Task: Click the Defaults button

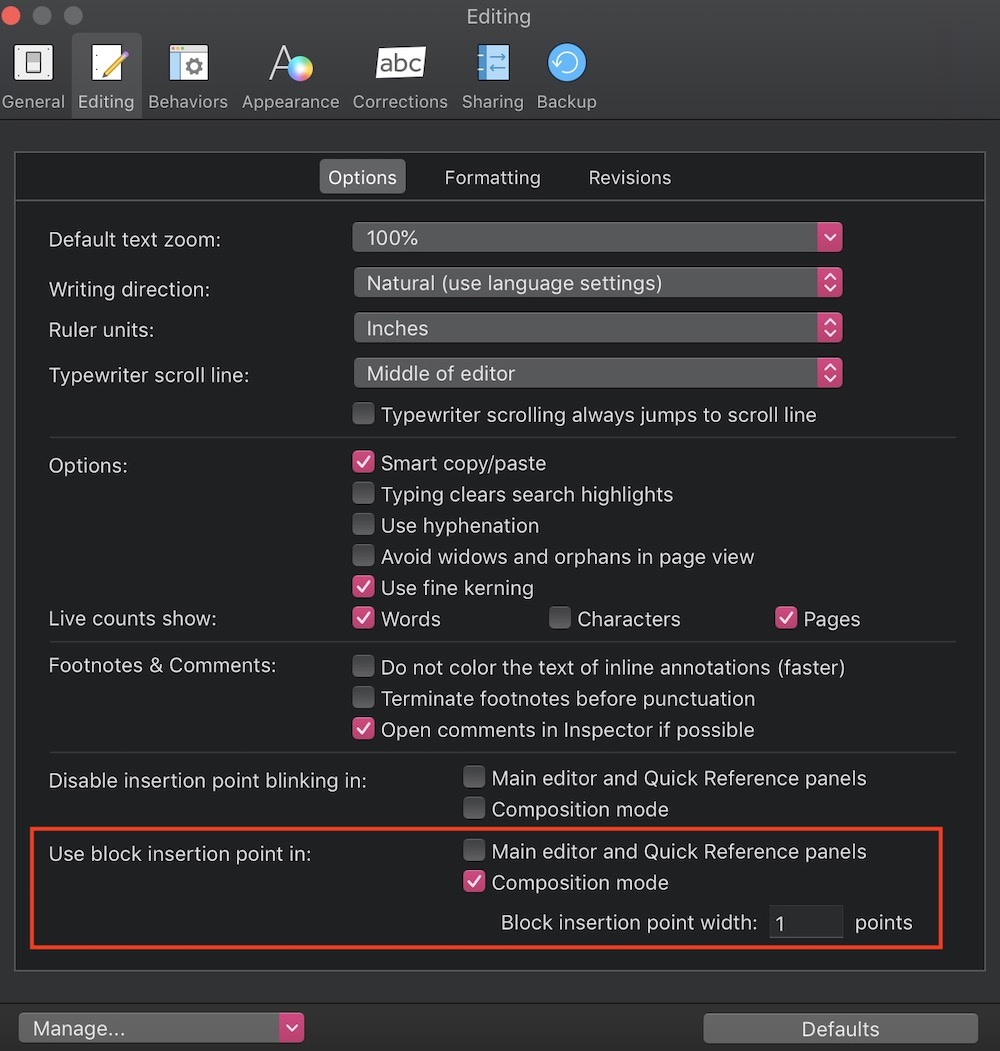Action: coord(840,1028)
